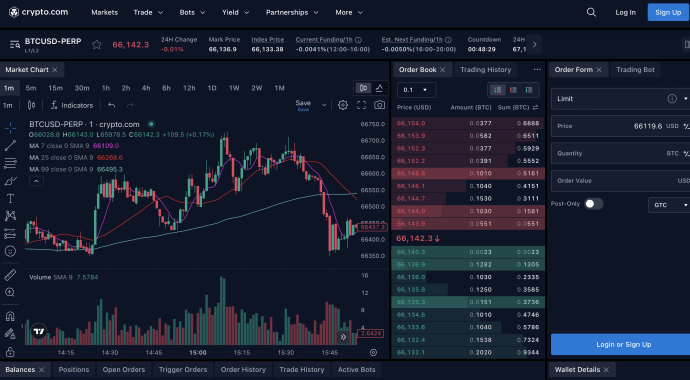Image resolution: width=690 pixels, height=380 pixels.
Task: Select the crosshair cursor tool
Action: point(10,128)
